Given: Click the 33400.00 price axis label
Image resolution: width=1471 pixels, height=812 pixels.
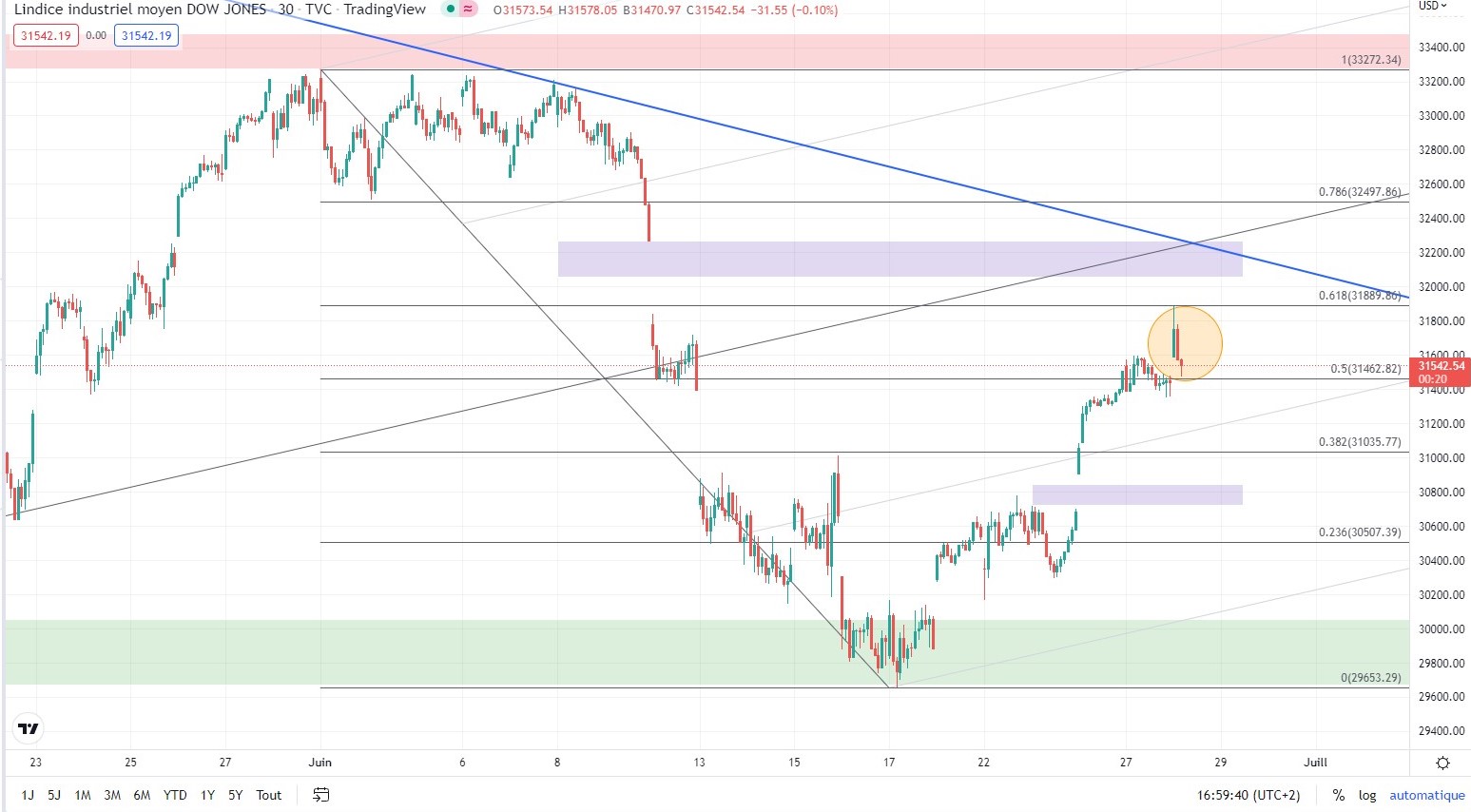Looking at the screenshot, I should [1441, 48].
